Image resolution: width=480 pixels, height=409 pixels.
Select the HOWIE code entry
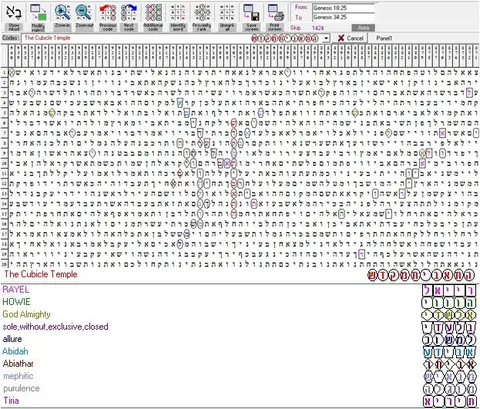(16, 302)
